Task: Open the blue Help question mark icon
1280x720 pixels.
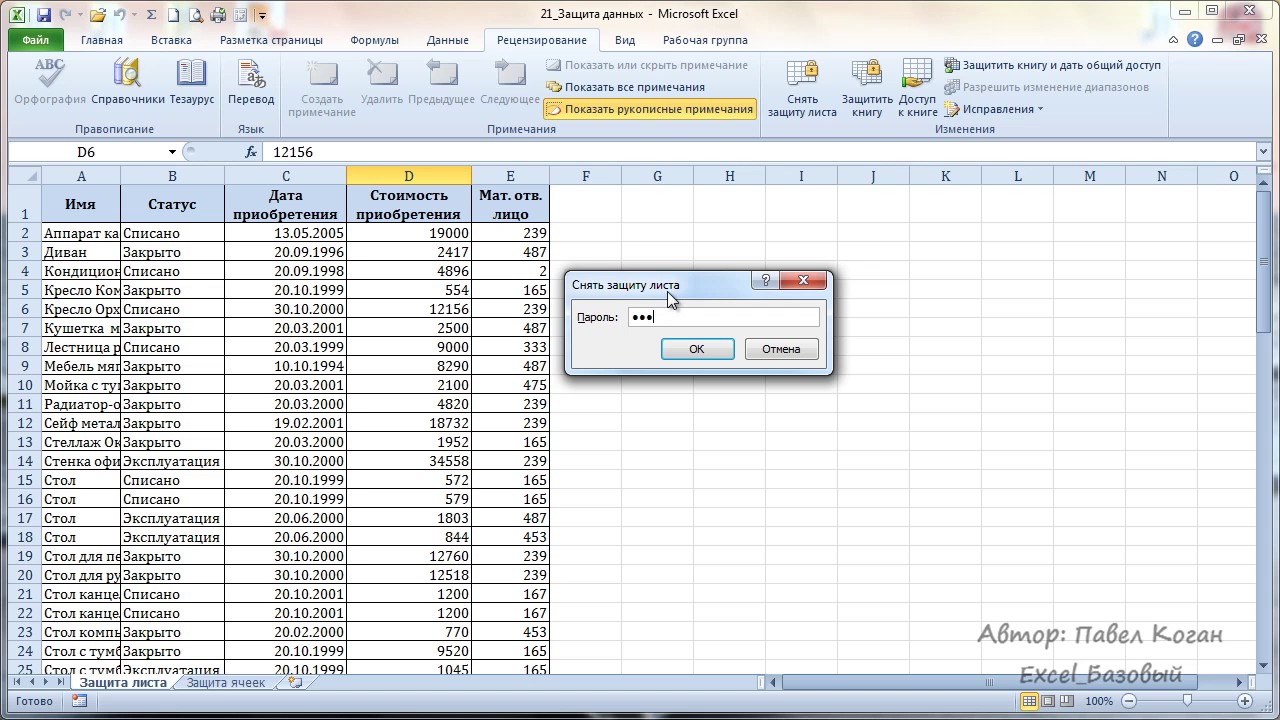Action: pos(1195,40)
